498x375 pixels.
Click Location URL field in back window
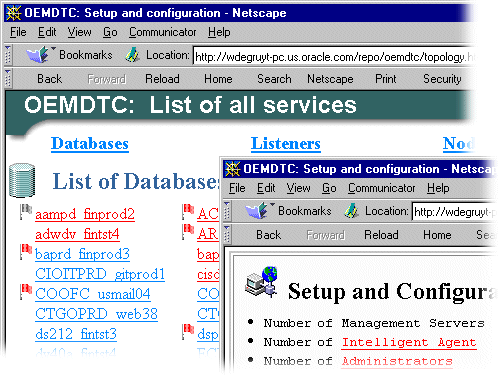click(334, 57)
